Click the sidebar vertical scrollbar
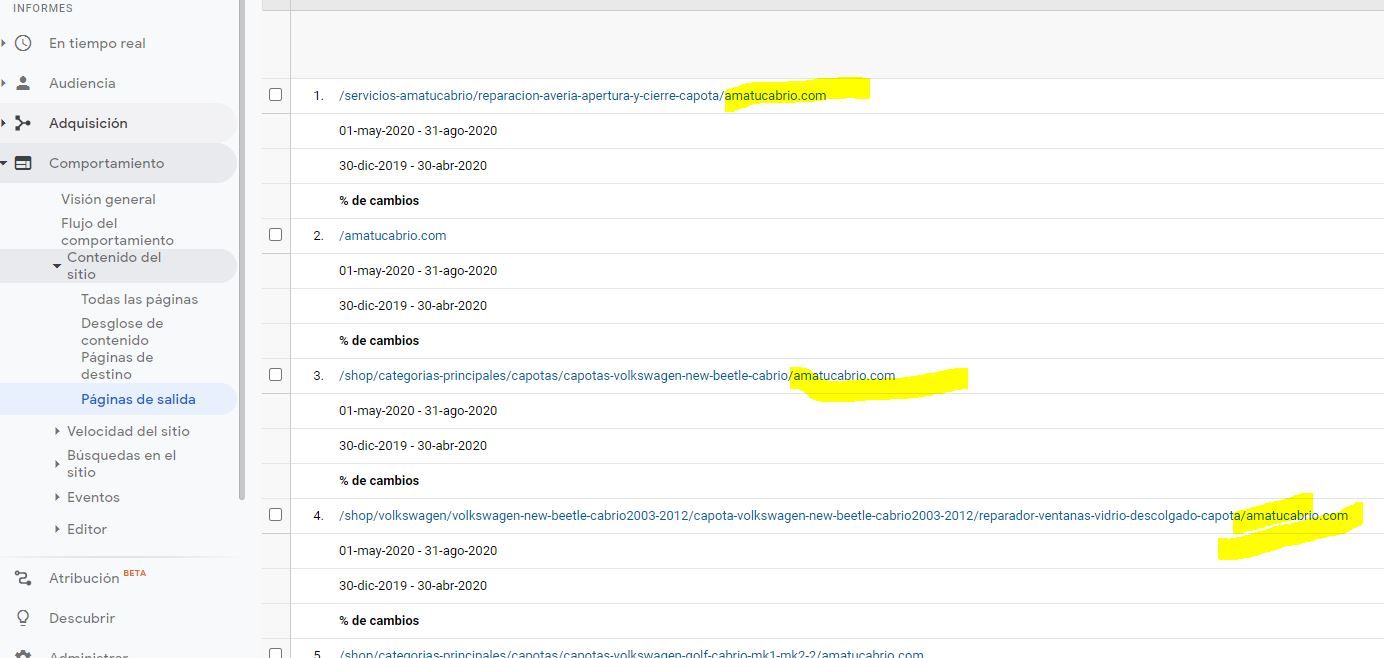 [241, 250]
